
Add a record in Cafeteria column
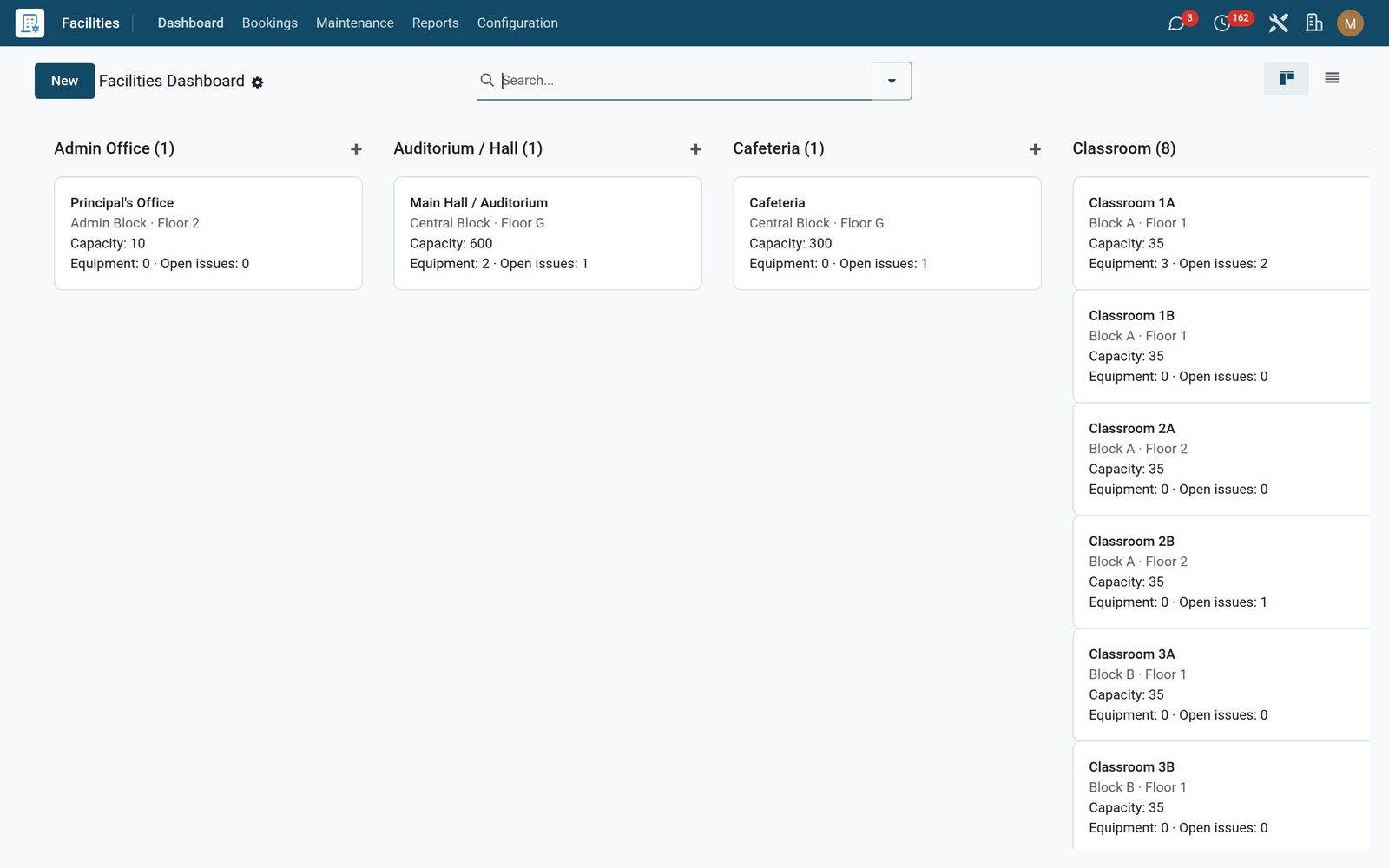coord(1035,149)
